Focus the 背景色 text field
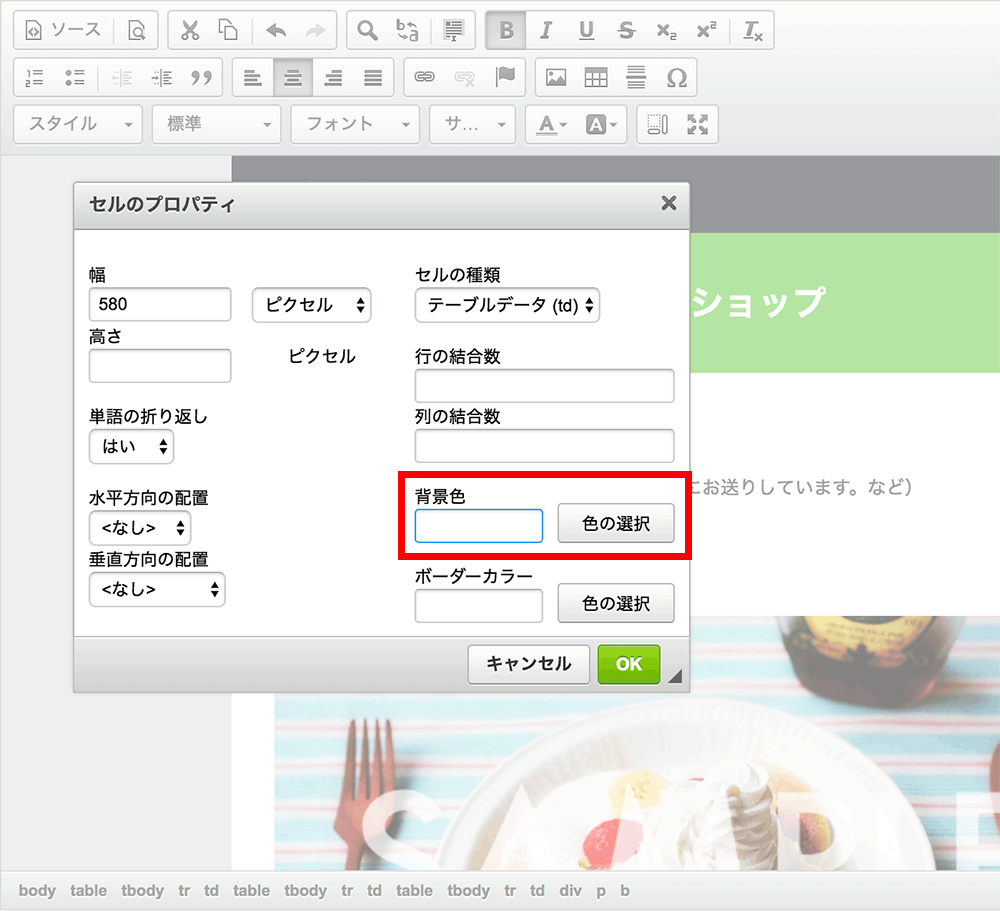 click(x=479, y=526)
